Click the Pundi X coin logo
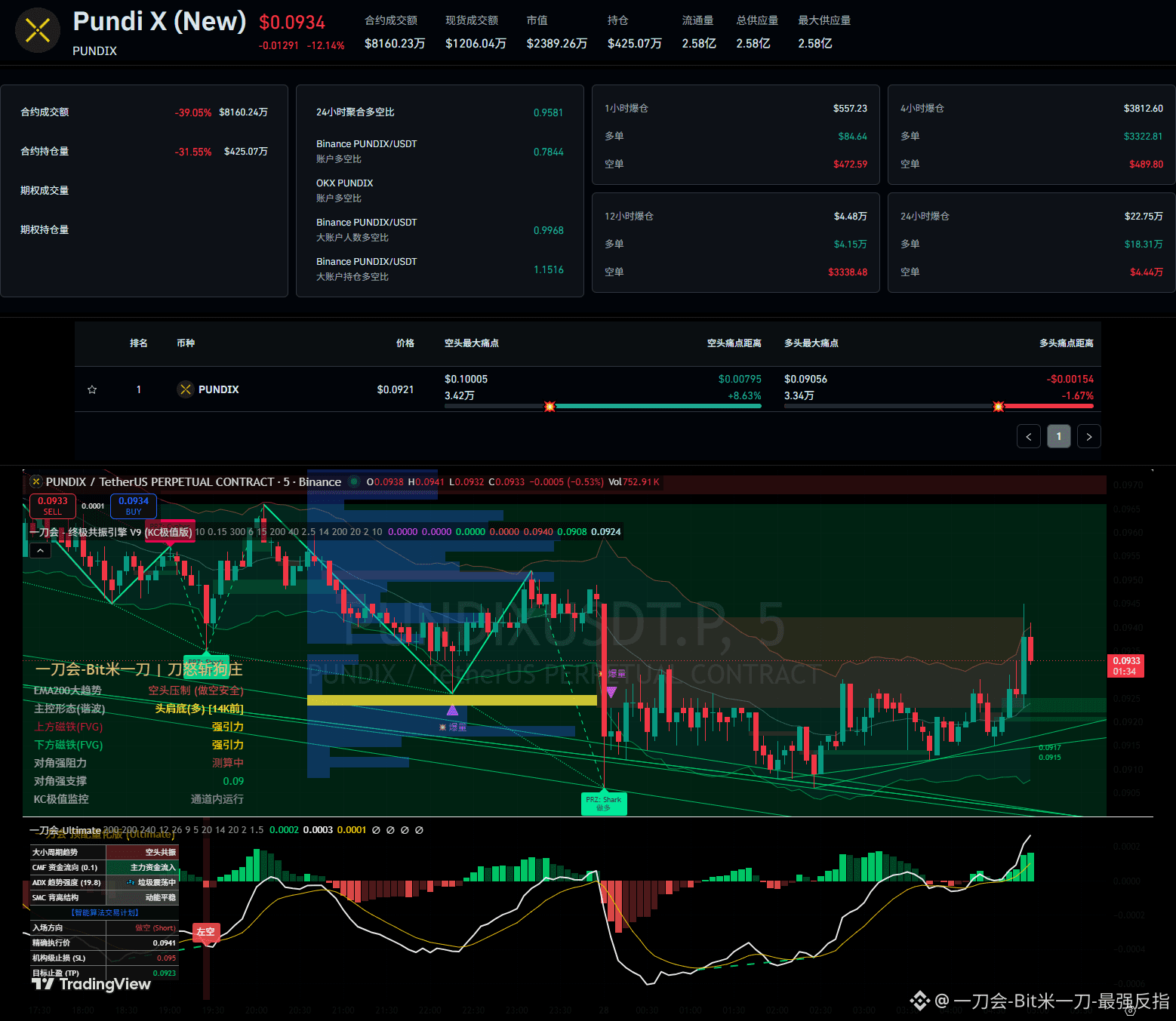Viewport: 1176px width, 1021px height. 38,30
